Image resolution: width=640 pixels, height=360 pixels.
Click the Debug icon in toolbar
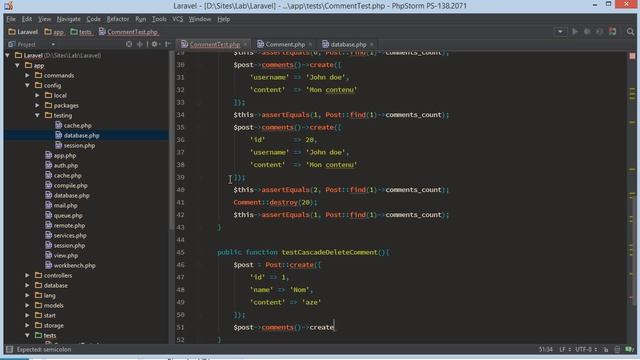[587, 32]
